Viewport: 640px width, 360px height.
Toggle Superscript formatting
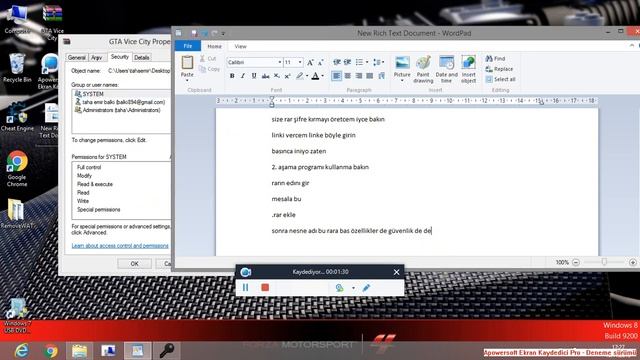287,76
